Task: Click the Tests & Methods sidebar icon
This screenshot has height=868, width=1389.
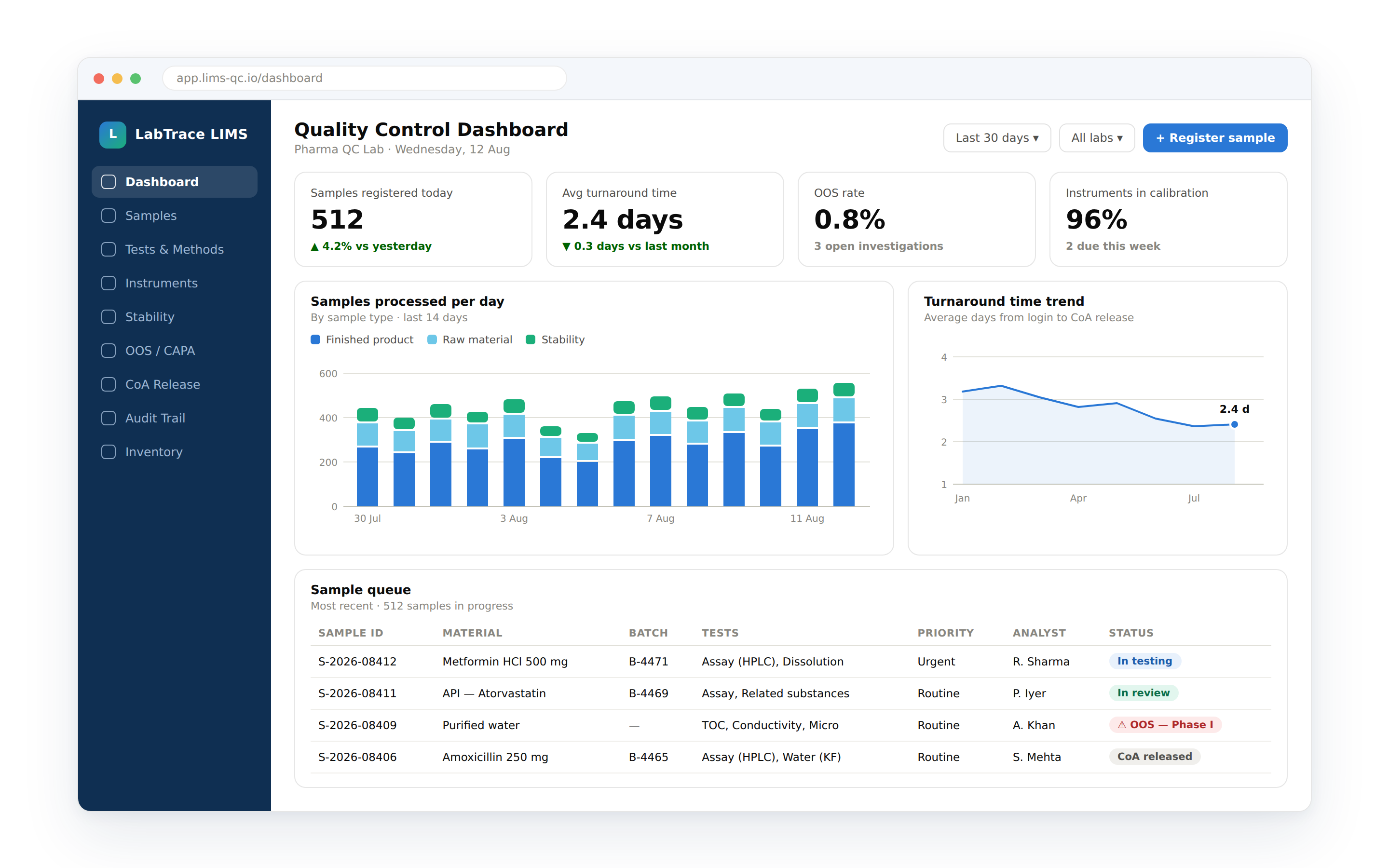Action: point(109,250)
